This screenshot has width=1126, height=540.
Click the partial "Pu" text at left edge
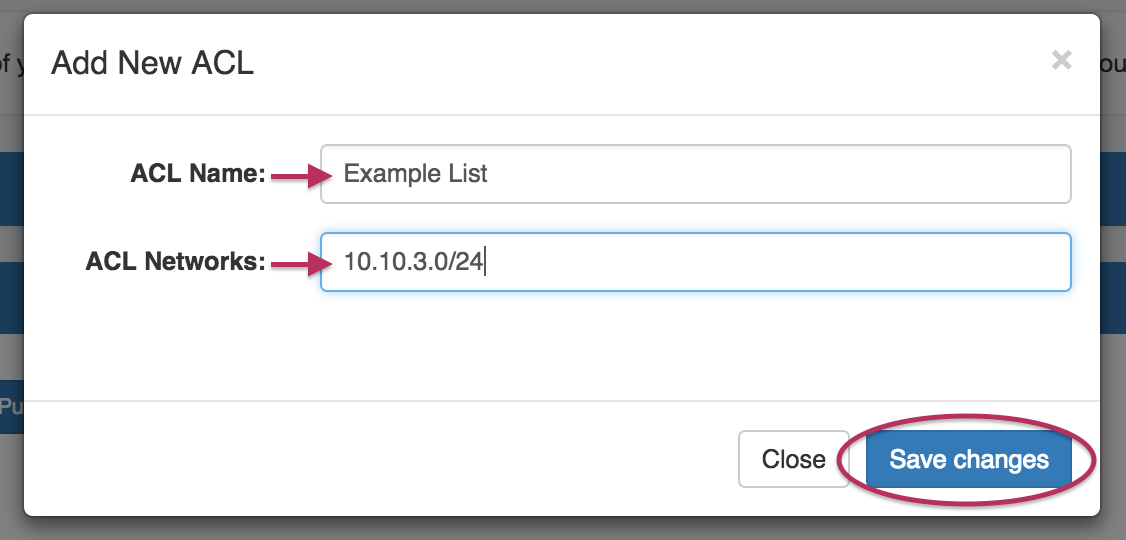(11, 407)
